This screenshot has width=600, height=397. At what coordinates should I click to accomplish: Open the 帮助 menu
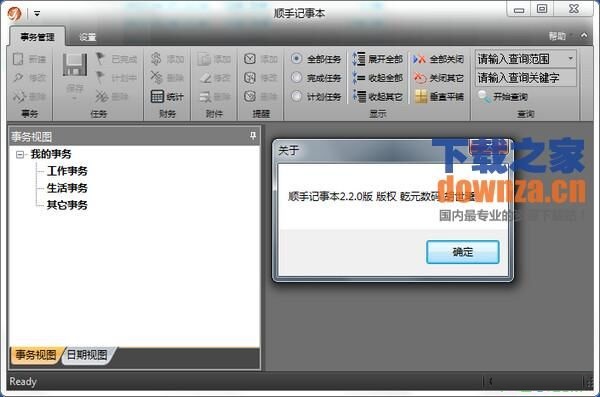557,36
